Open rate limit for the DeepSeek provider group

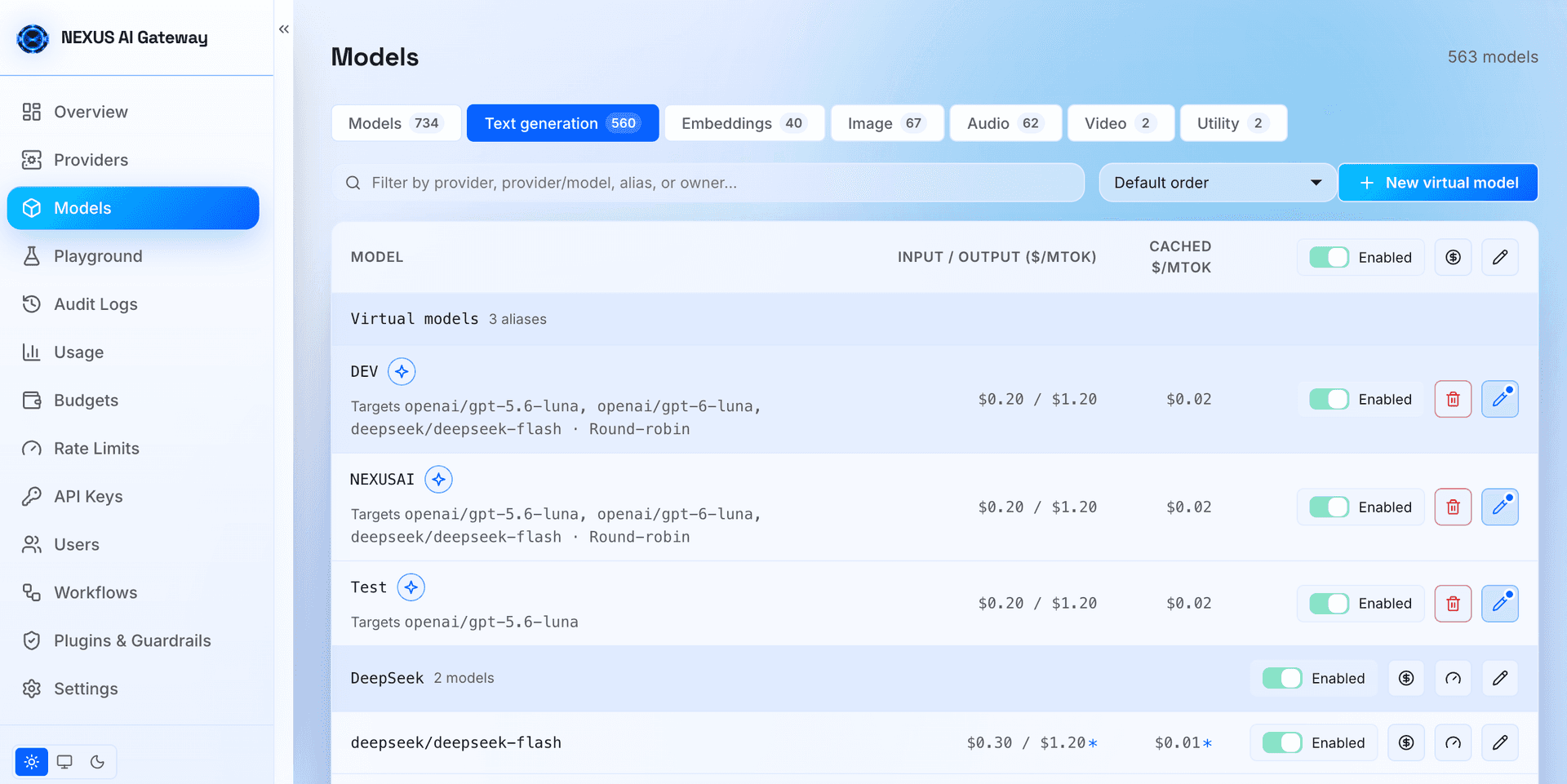tap(1453, 678)
